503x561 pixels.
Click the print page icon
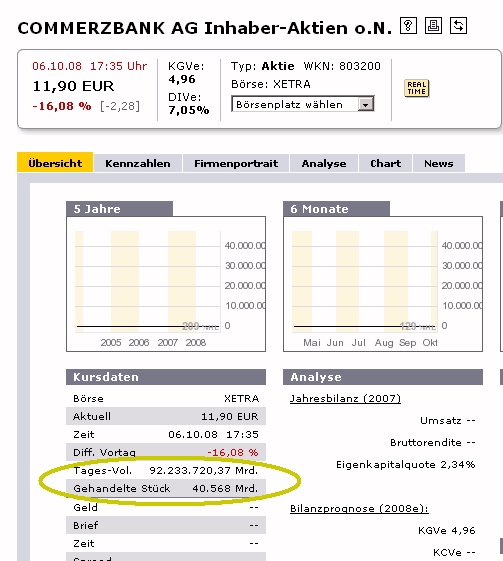[x=433, y=26]
